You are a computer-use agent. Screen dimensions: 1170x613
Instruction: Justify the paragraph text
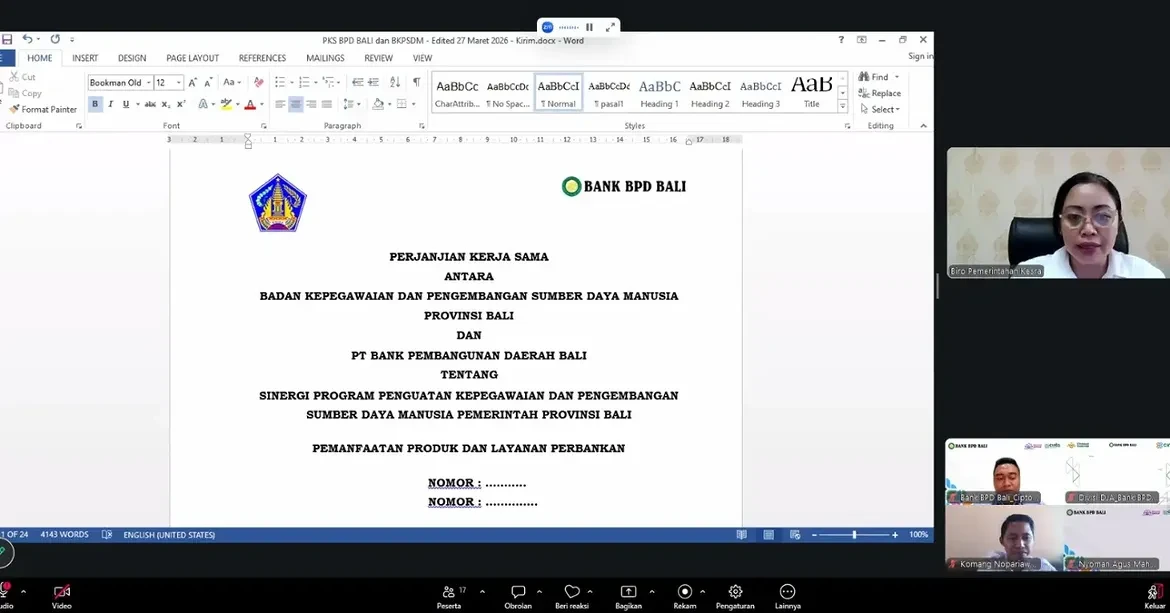tap(327, 104)
